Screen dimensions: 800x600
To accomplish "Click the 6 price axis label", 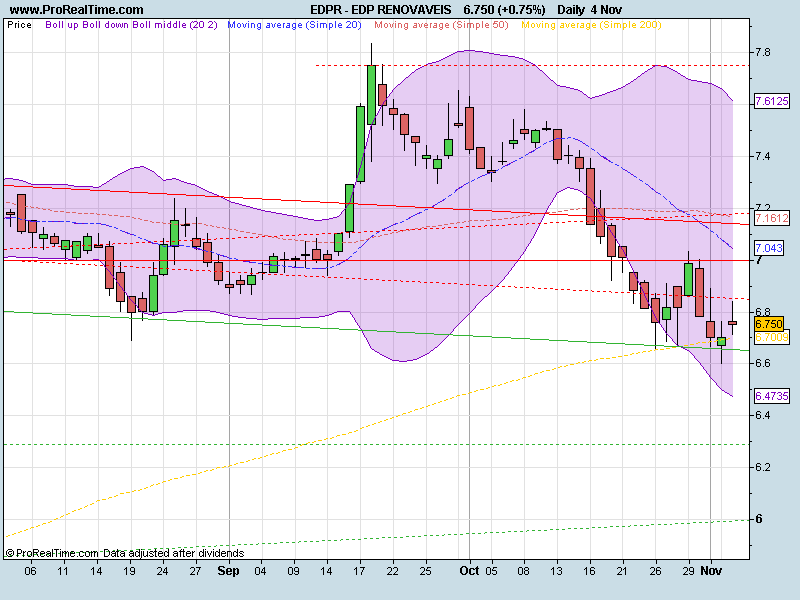I will tap(759, 519).
